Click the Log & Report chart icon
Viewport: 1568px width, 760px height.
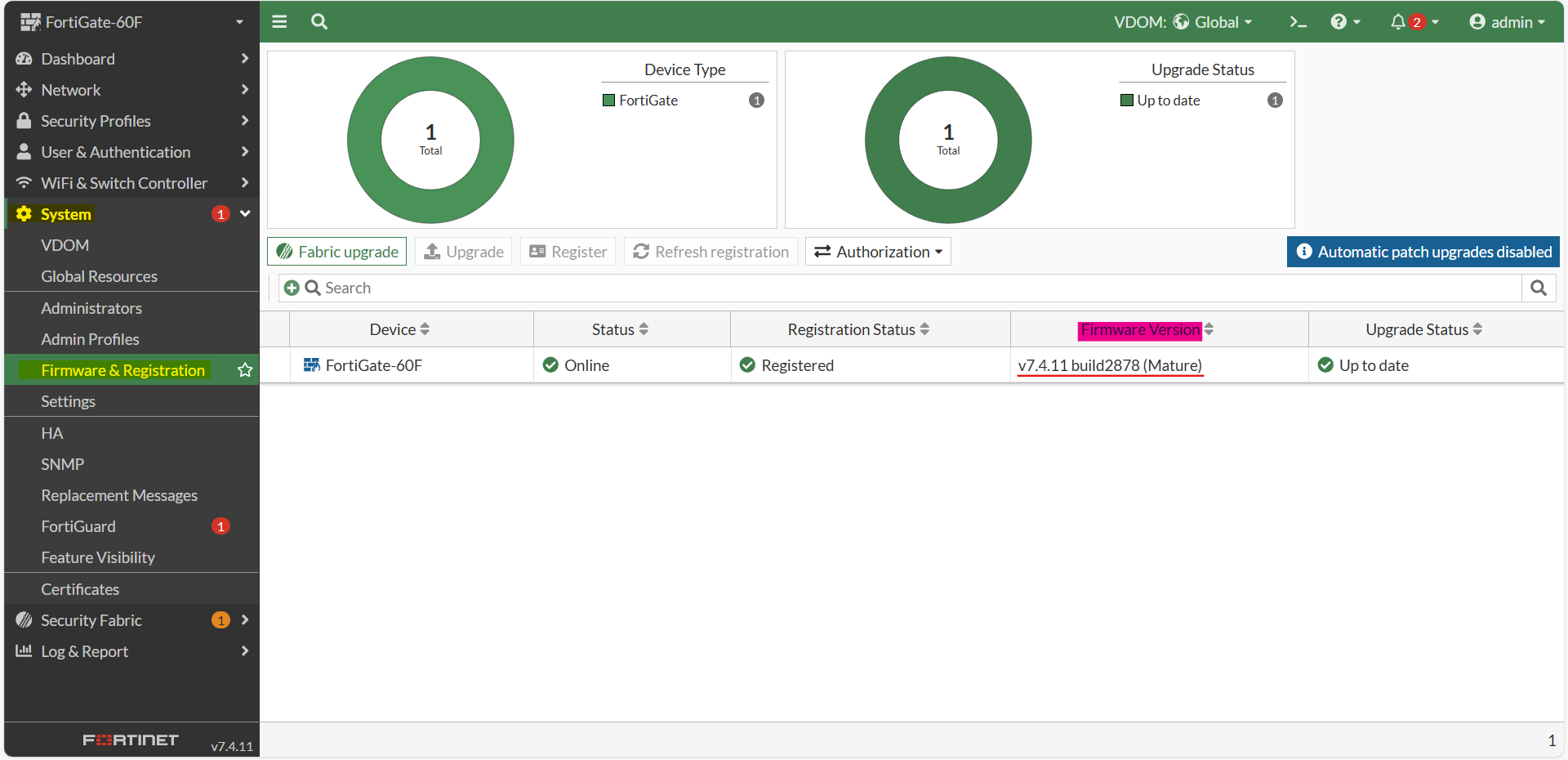point(24,651)
